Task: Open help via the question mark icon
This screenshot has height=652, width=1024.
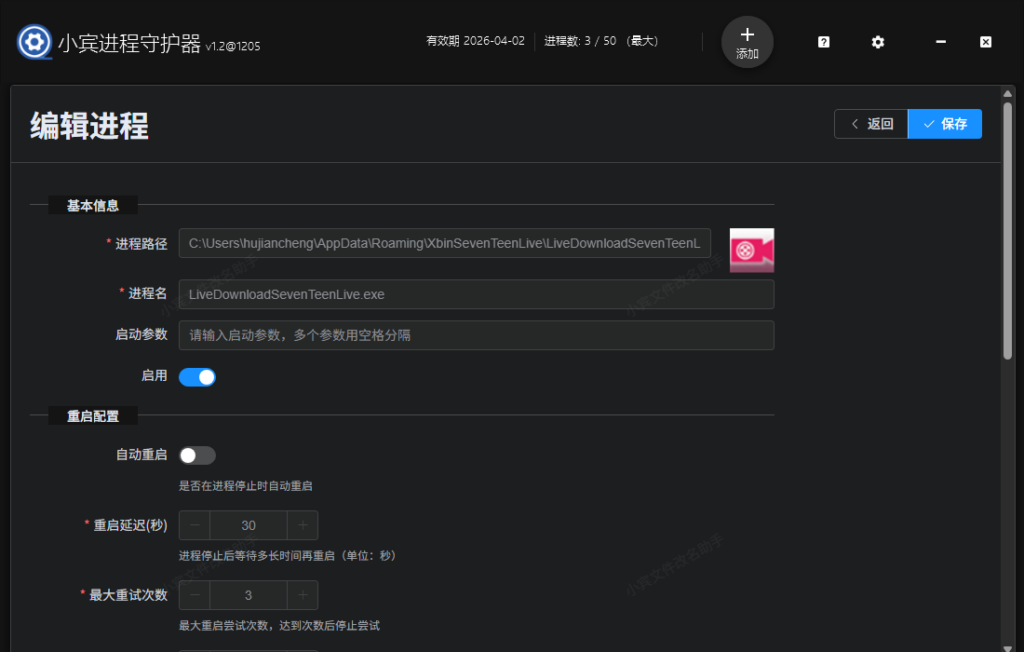Action: coord(822,42)
